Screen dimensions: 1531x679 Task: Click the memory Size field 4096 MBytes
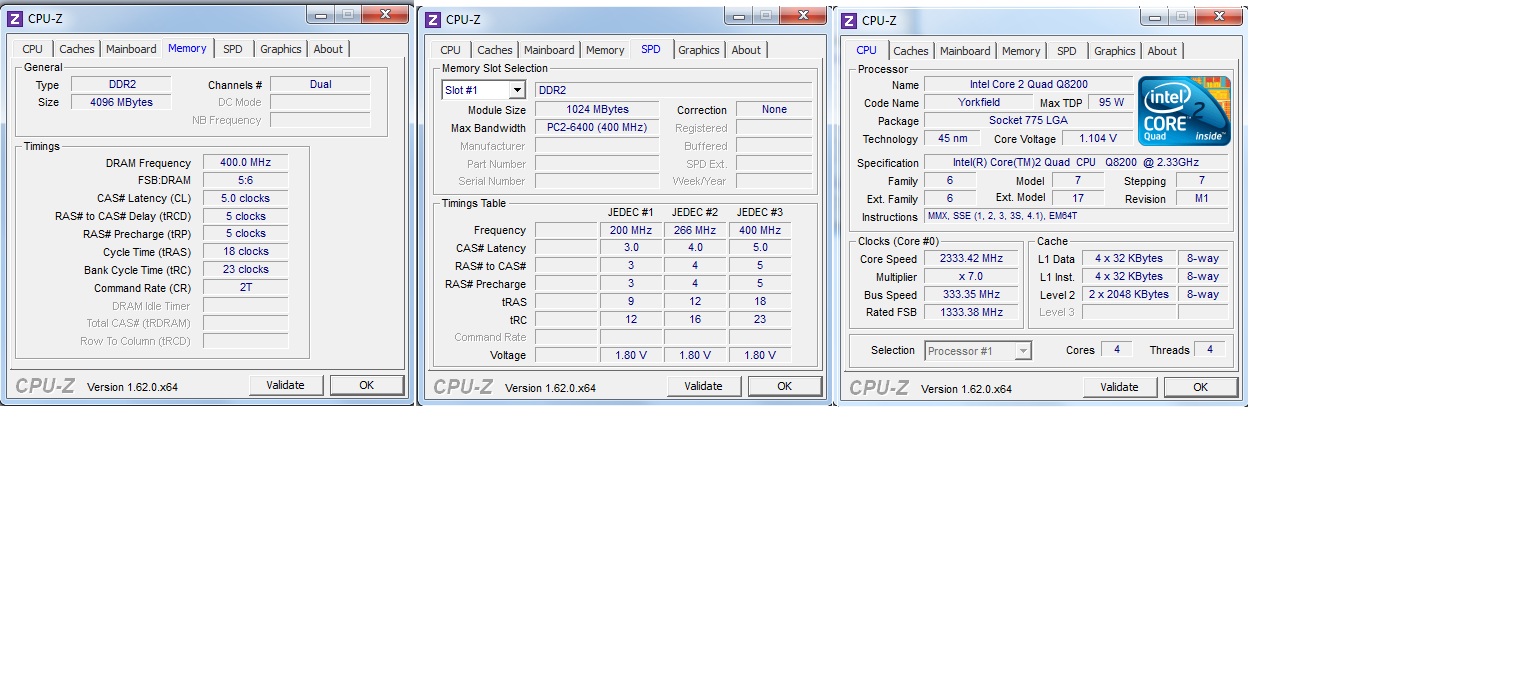[121, 102]
